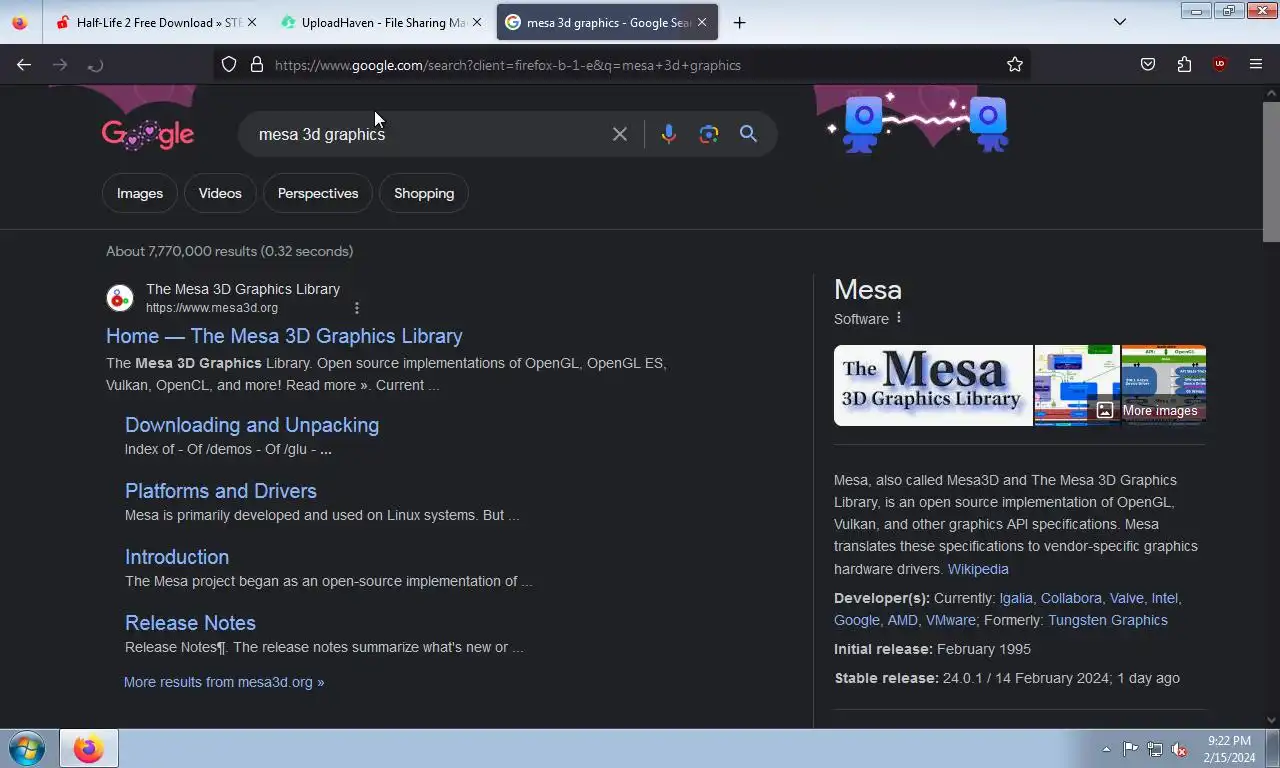
Task: Click the forward navigation arrow
Action: [60, 65]
